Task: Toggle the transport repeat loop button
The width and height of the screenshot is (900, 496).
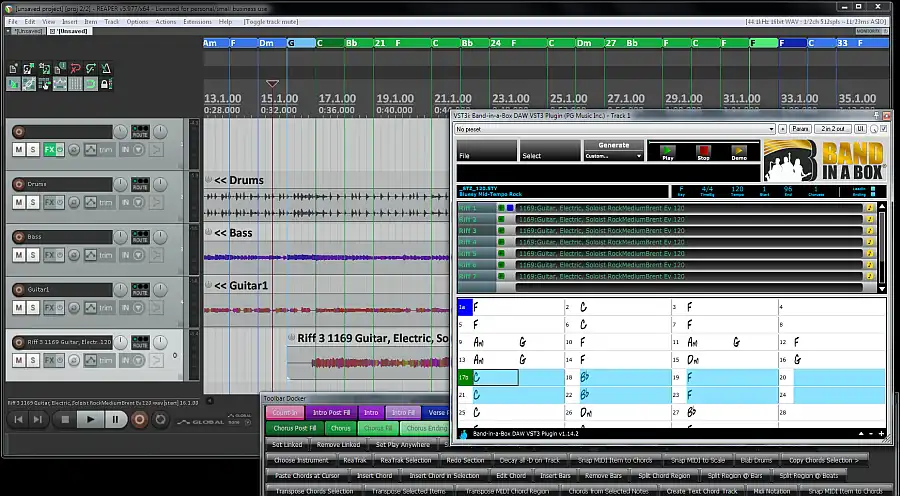Action: (x=161, y=420)
